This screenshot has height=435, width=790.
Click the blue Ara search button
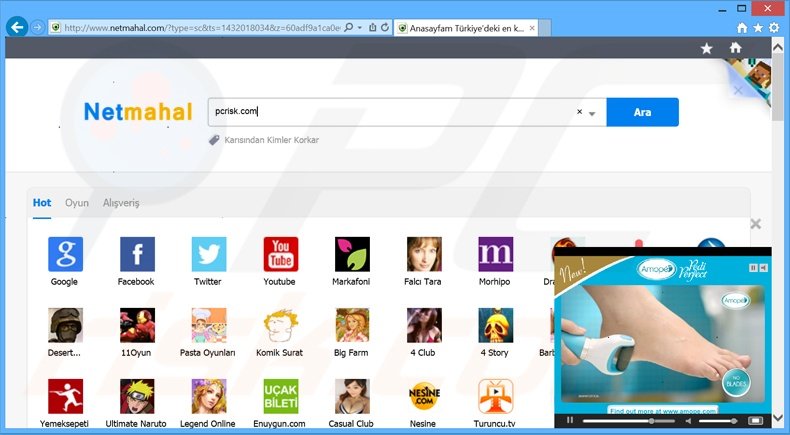click(642, 112)
